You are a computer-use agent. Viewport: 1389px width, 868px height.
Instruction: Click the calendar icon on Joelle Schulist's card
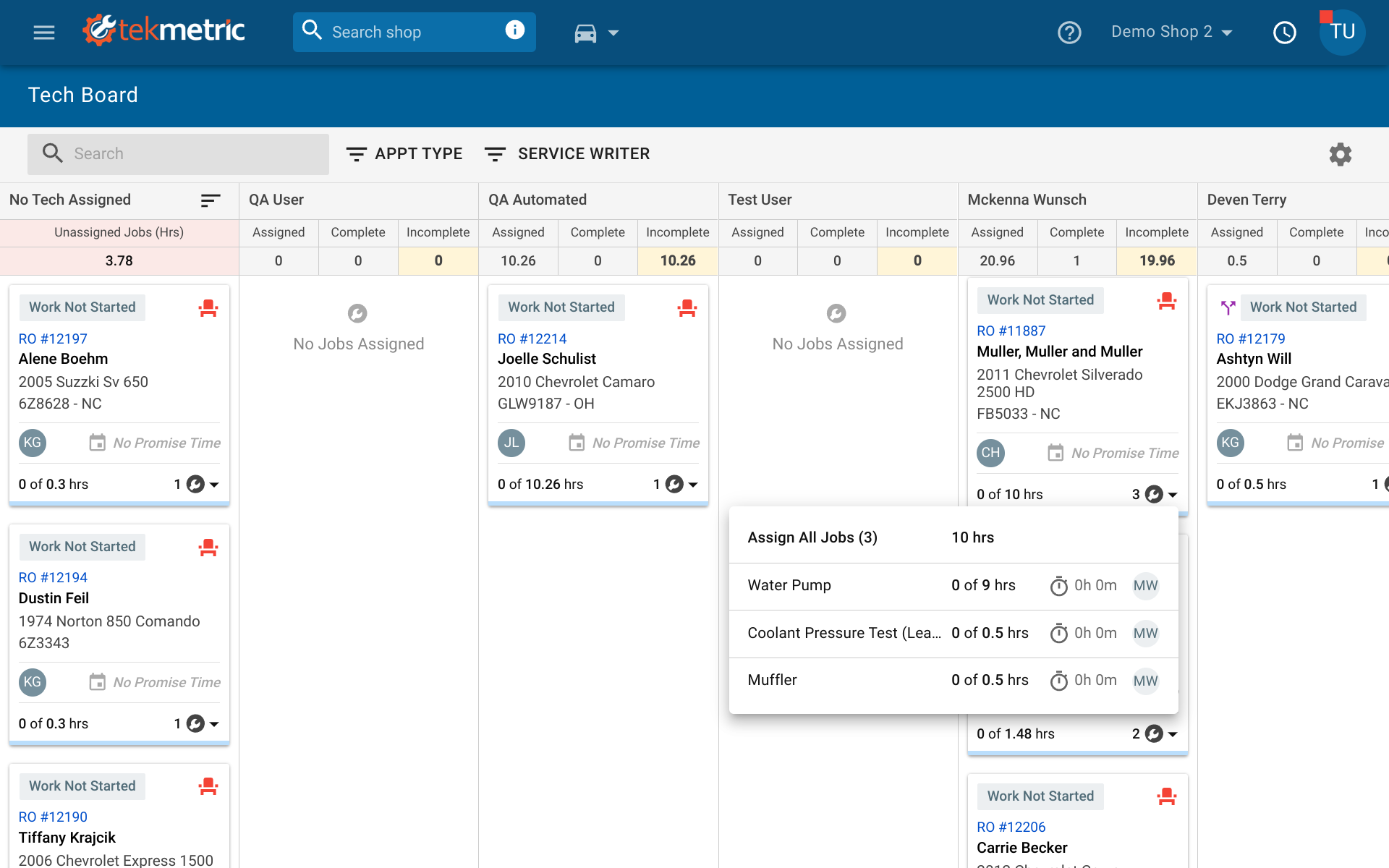(x=577, y=443)
